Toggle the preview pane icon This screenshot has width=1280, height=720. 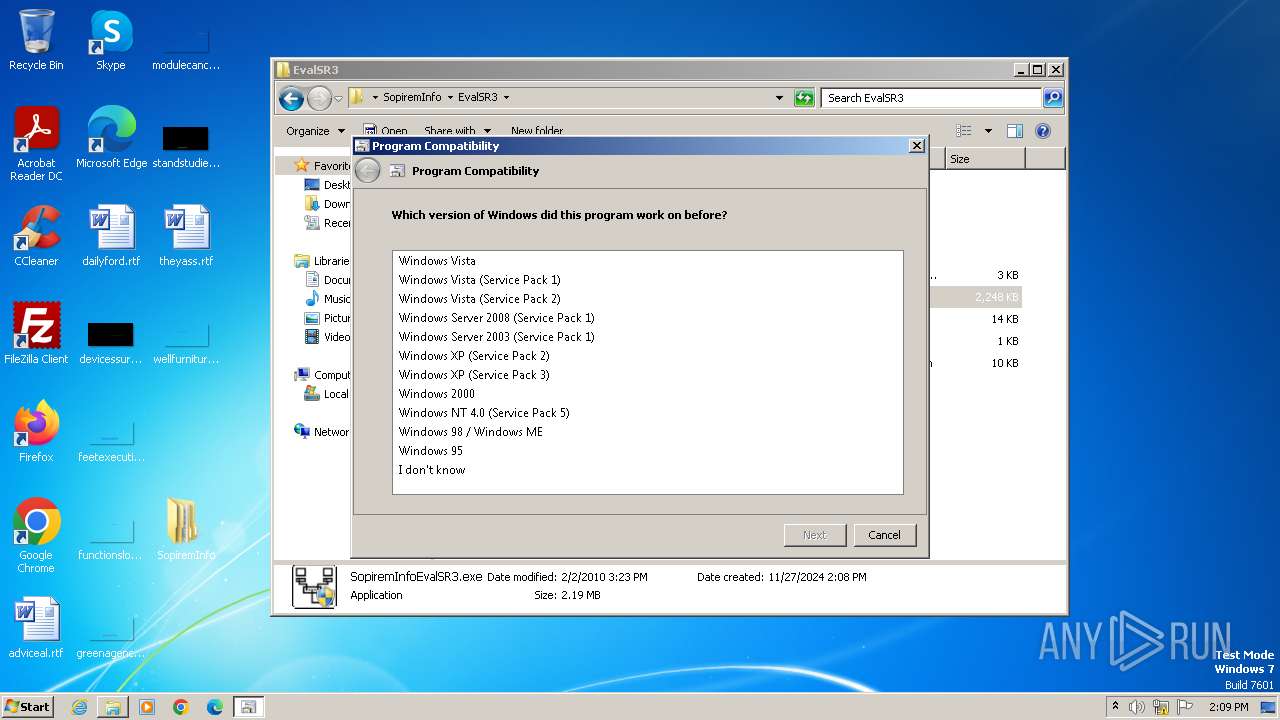coord(1015,131)
